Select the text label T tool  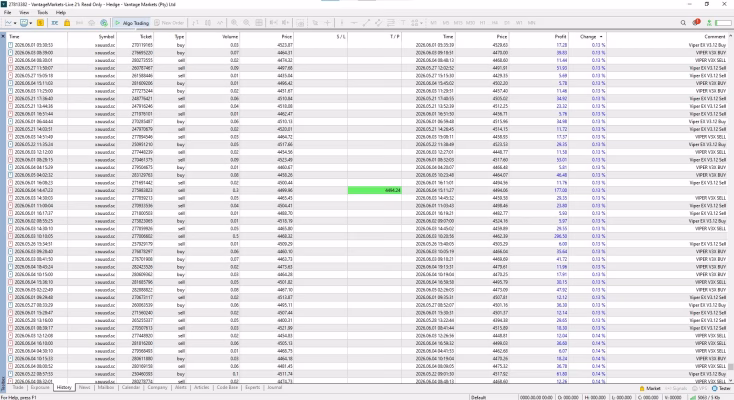[x=403, y=22]
